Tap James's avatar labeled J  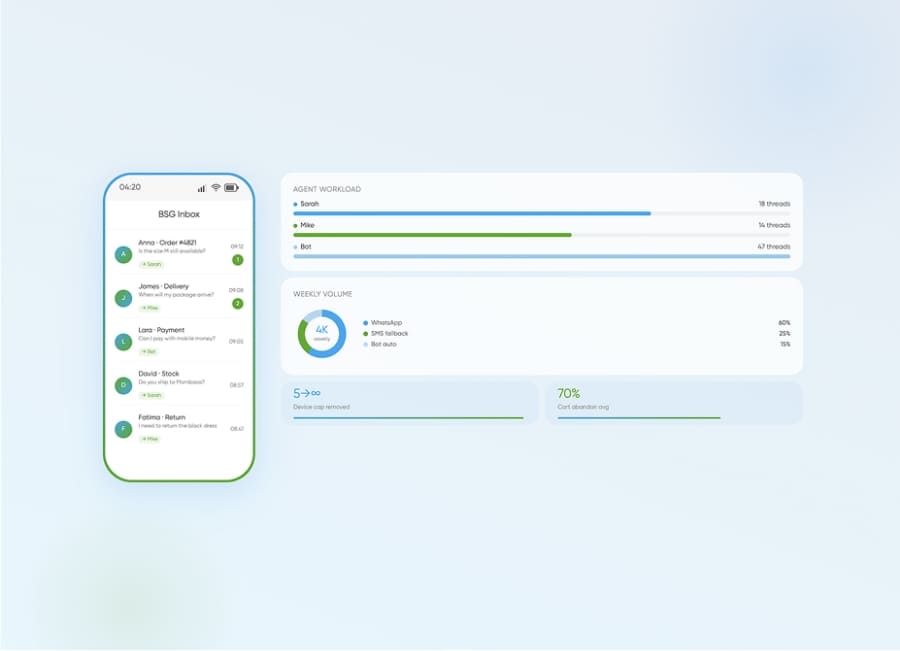pyautogui.click(x=123, y=298)
